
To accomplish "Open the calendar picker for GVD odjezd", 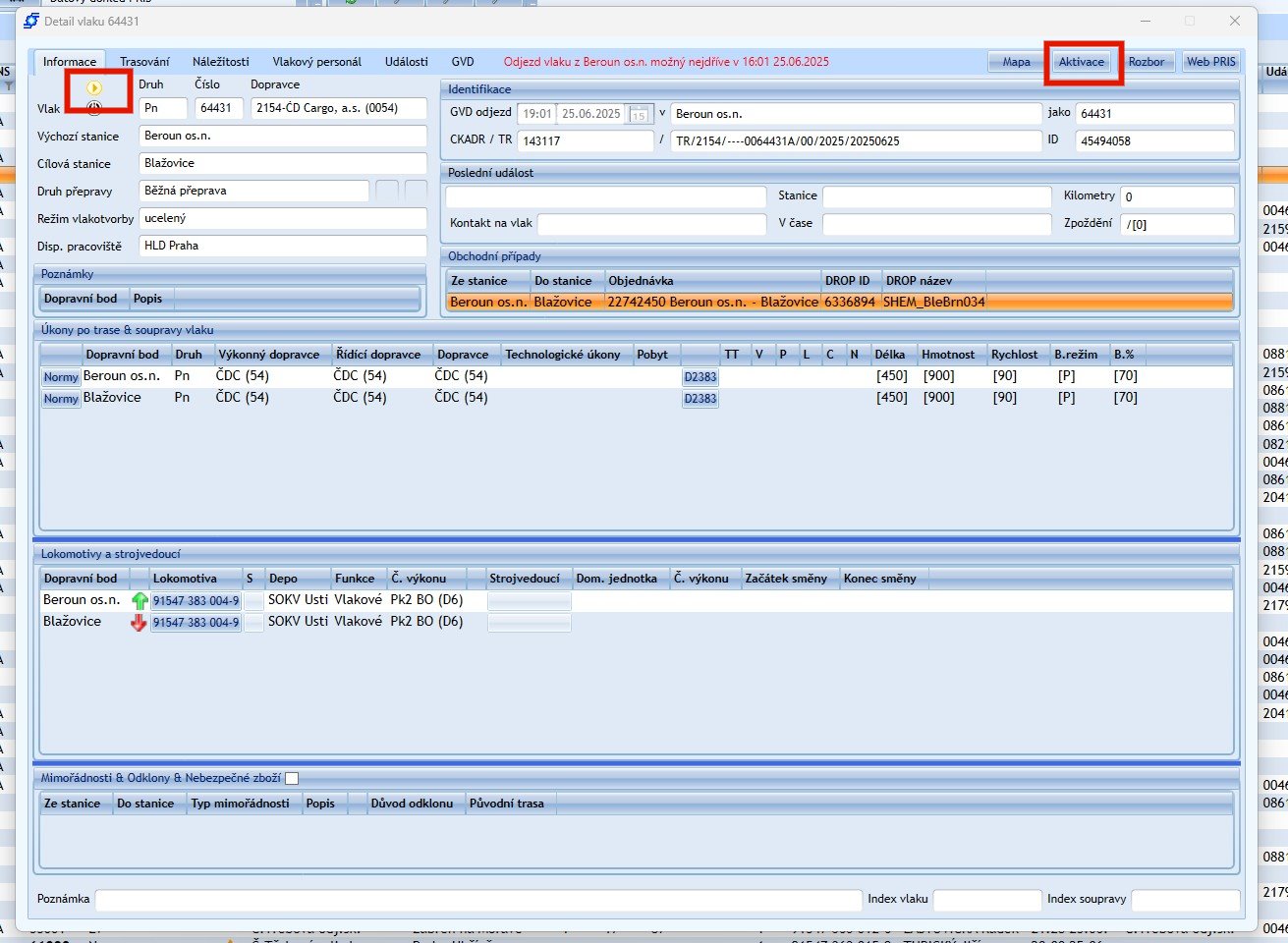I will [639, 114].
